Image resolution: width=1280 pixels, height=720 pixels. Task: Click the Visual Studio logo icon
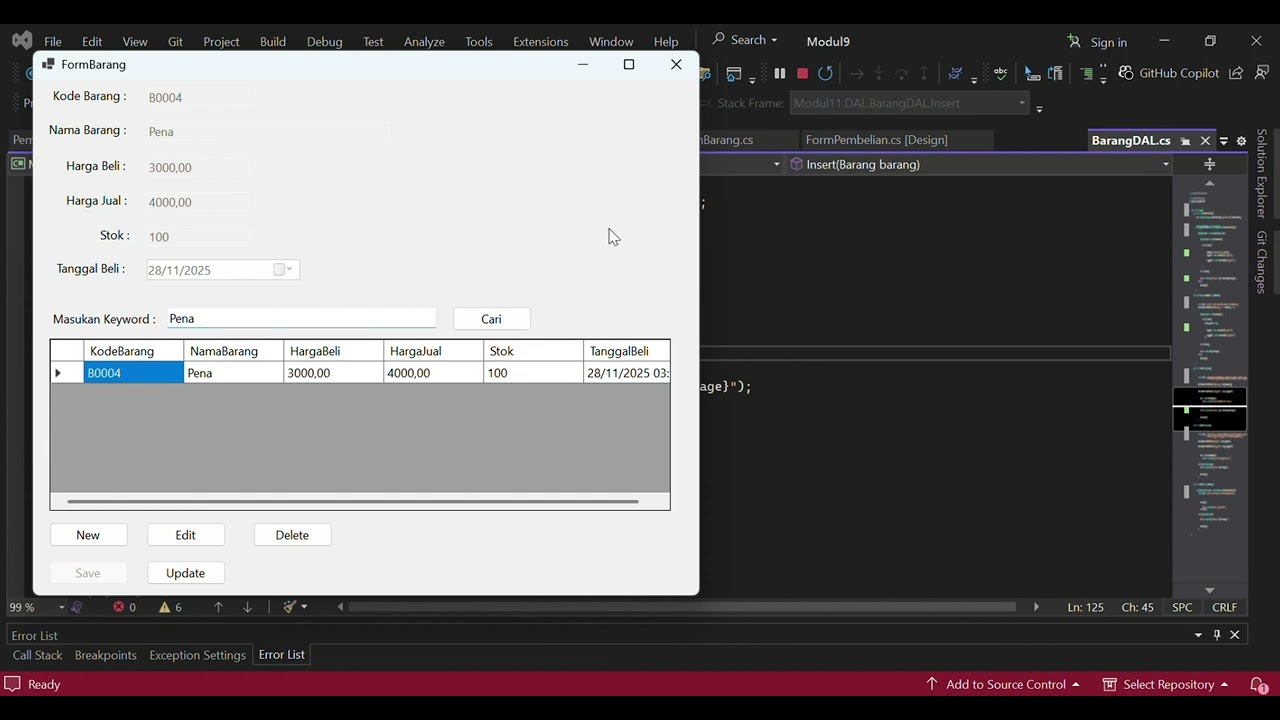point(22,41)
